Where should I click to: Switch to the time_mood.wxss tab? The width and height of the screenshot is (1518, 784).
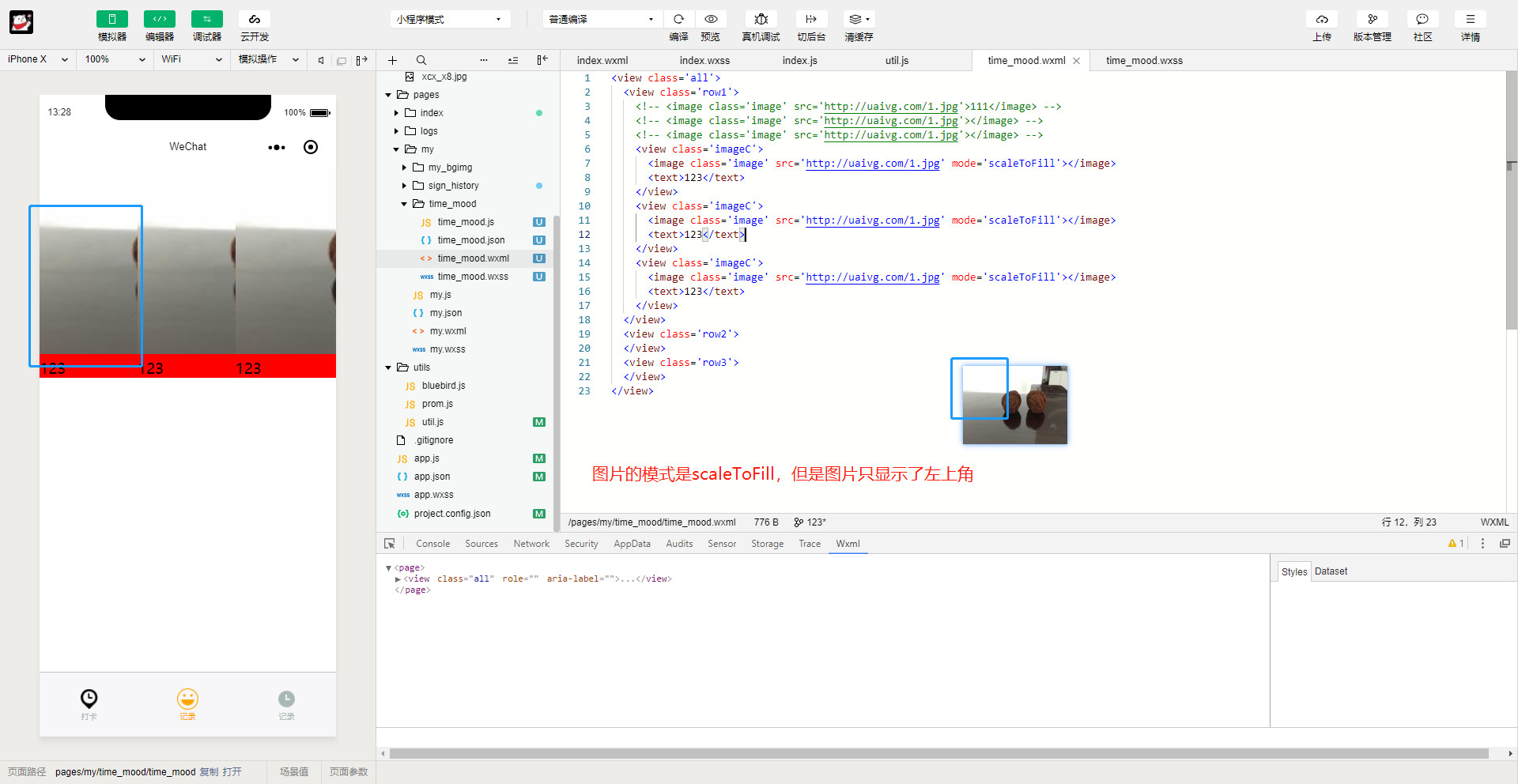coord(1144,61)
